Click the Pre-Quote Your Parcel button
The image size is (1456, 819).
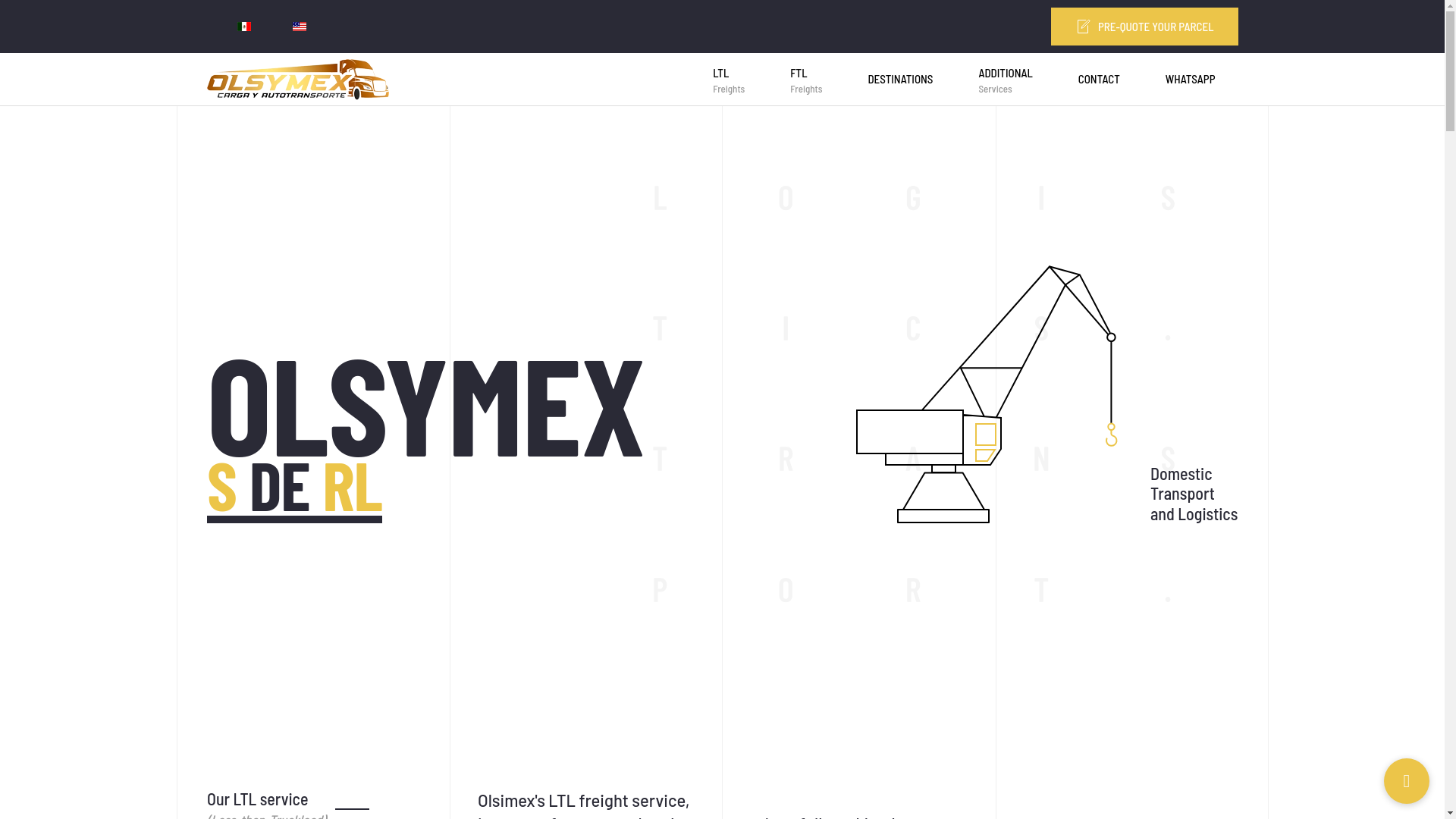click(x=1144, y=27)
